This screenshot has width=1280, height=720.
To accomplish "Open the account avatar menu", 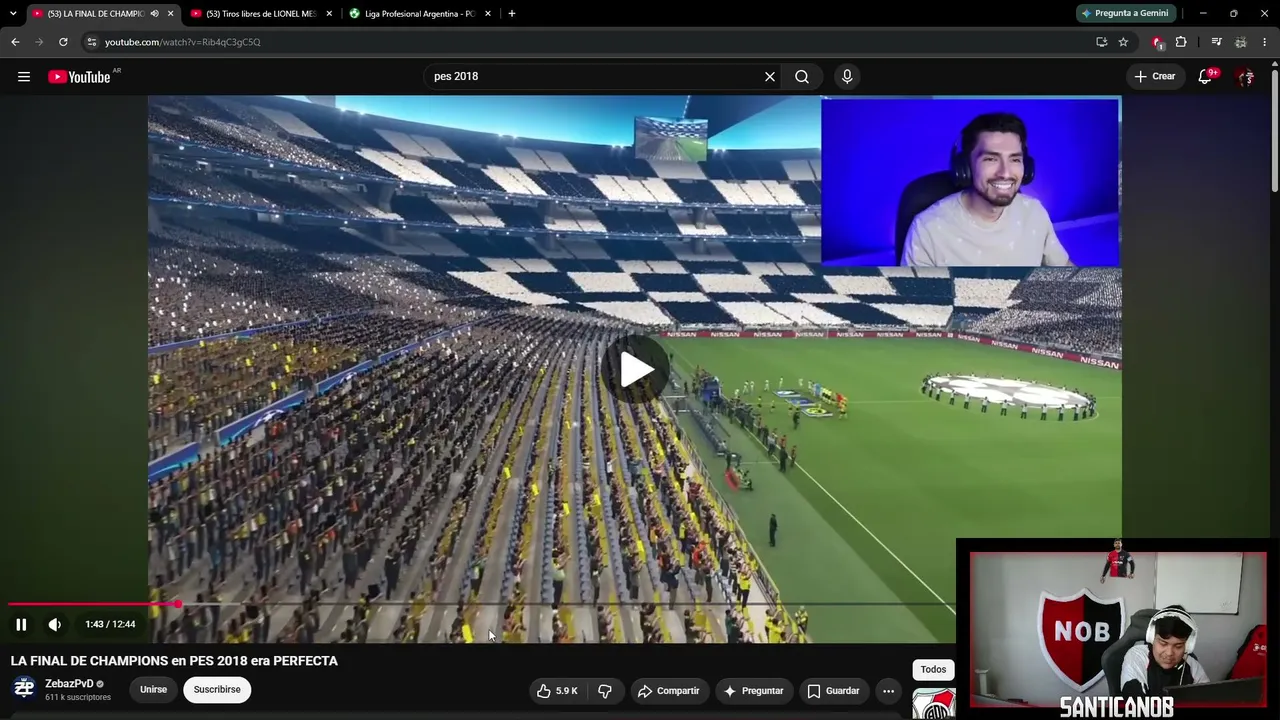I will (1245, 77).
